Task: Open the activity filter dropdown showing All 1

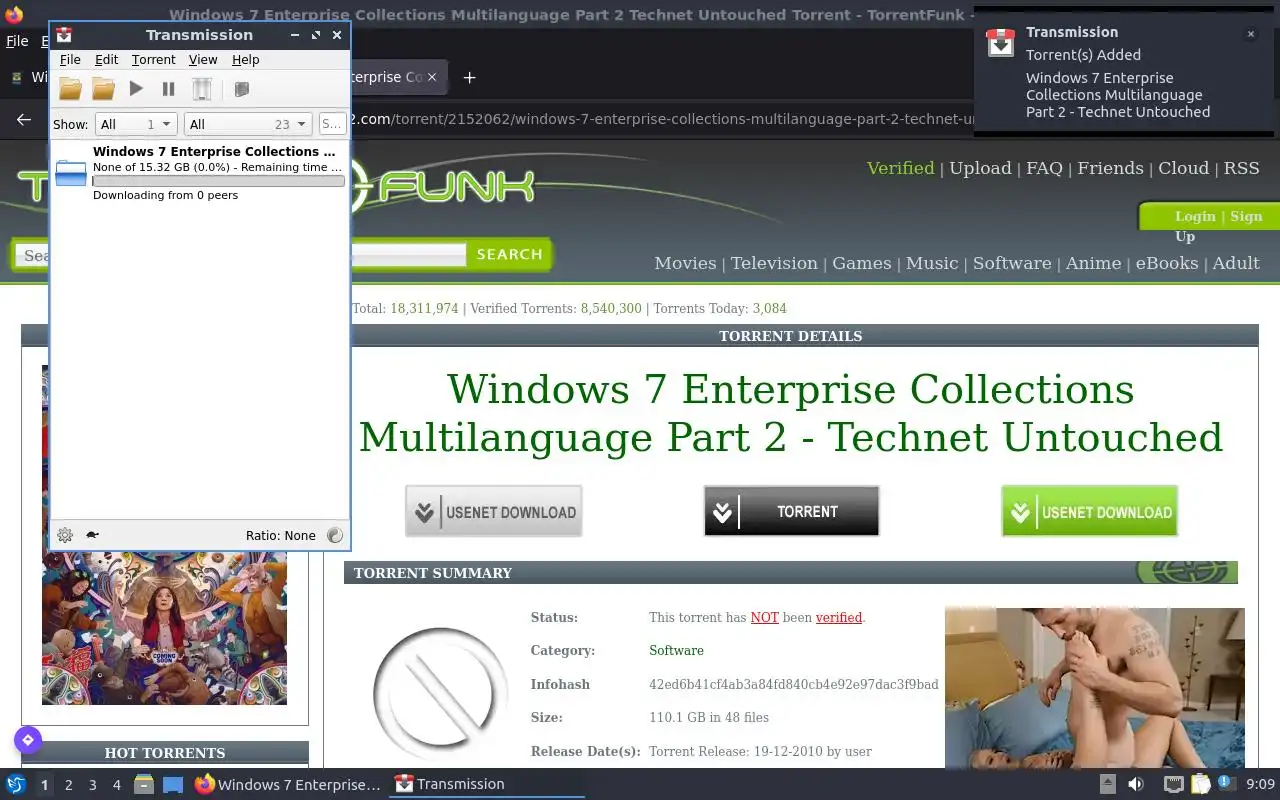Action: [x=136, y=124]
